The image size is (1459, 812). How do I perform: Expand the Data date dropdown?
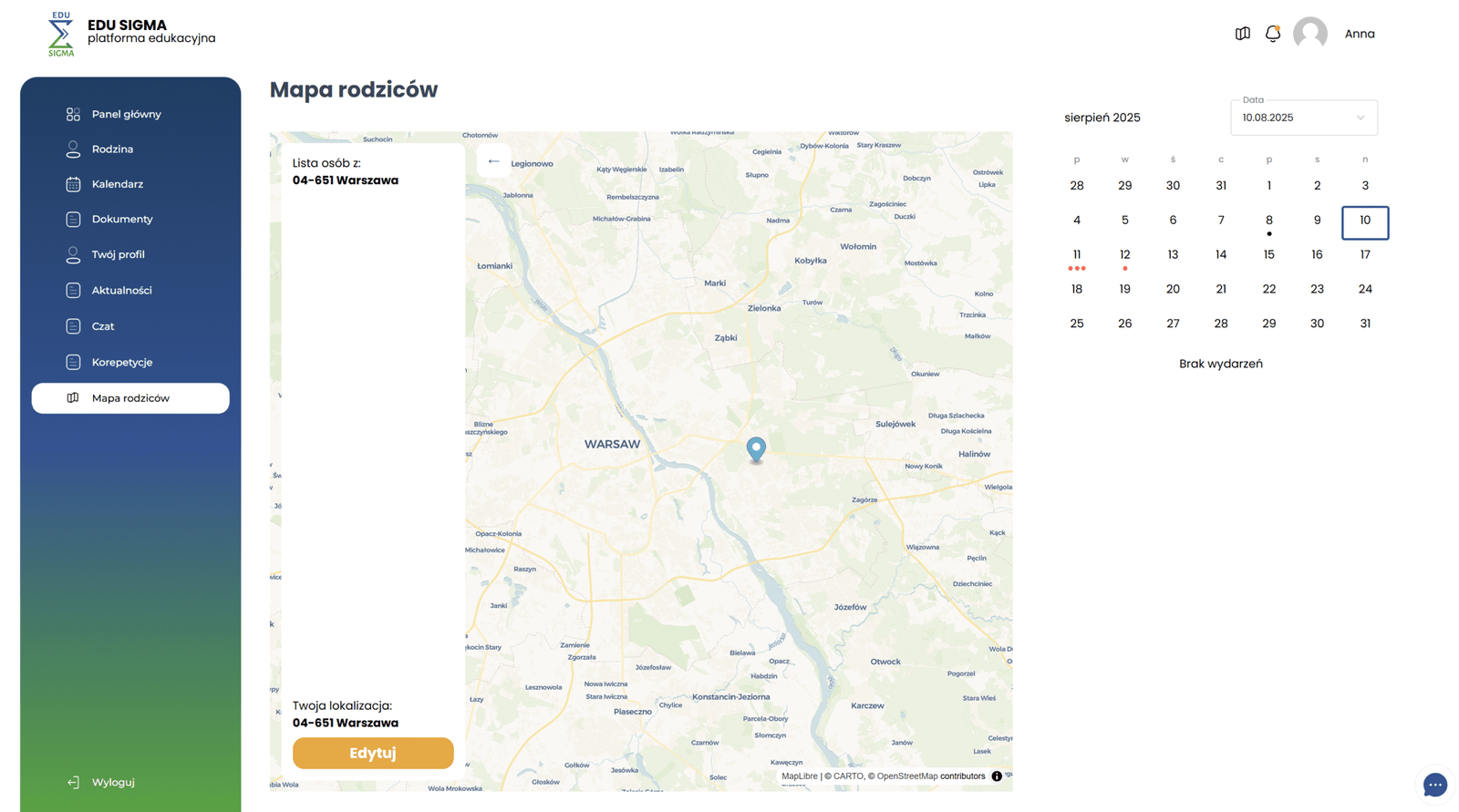[1361, 118]
